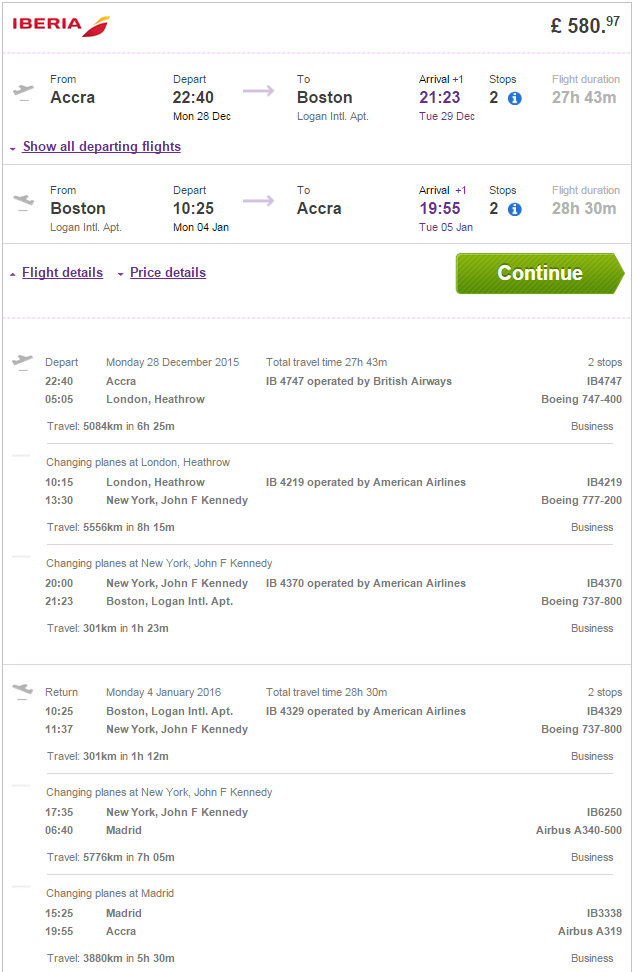Click the arrow between Accra and Boston
The image size is (635, 972).
(258, 91)
